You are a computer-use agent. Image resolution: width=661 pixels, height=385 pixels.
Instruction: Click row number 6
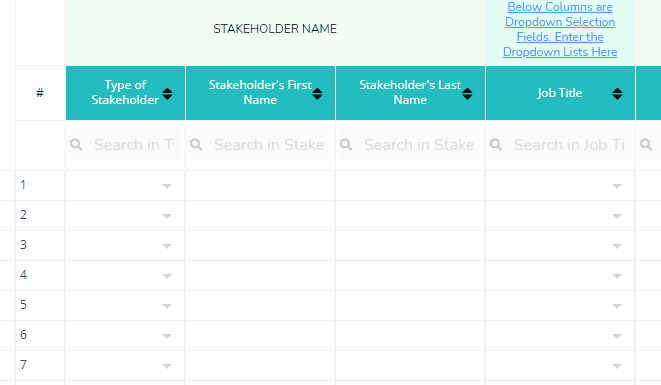pos(23,335)
